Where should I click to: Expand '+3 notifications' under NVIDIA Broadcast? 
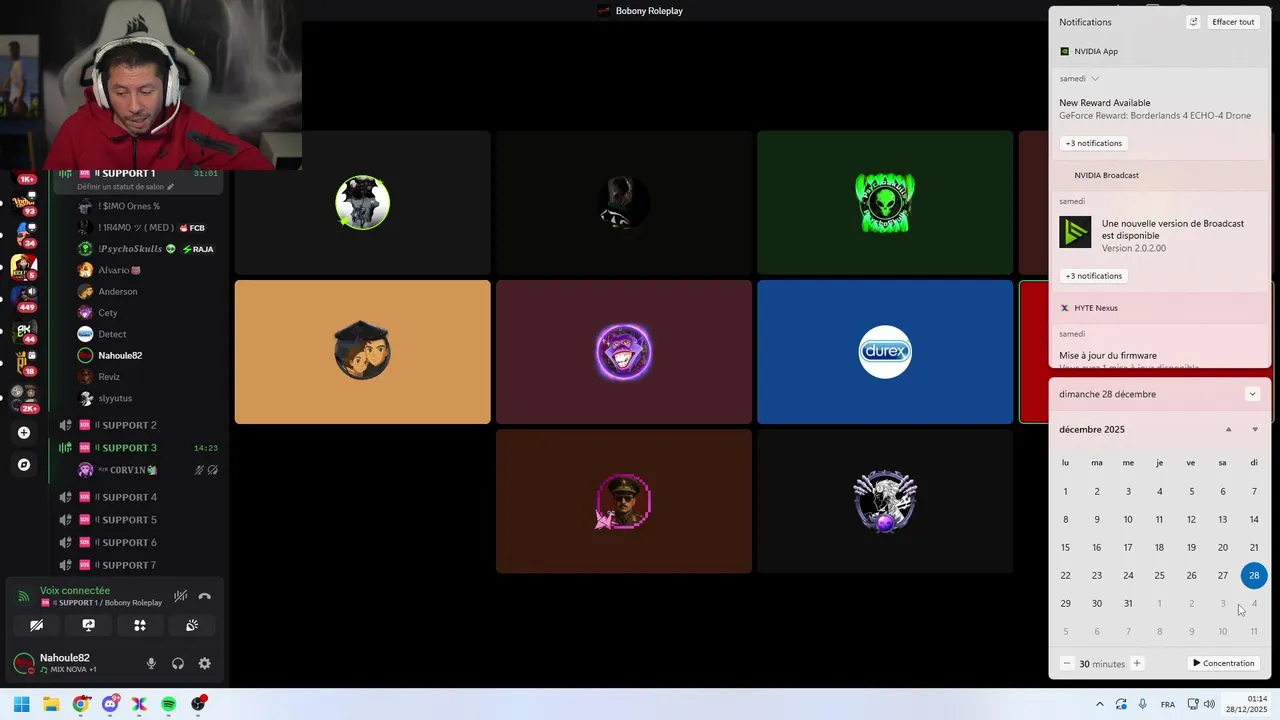click(1094, 276)
